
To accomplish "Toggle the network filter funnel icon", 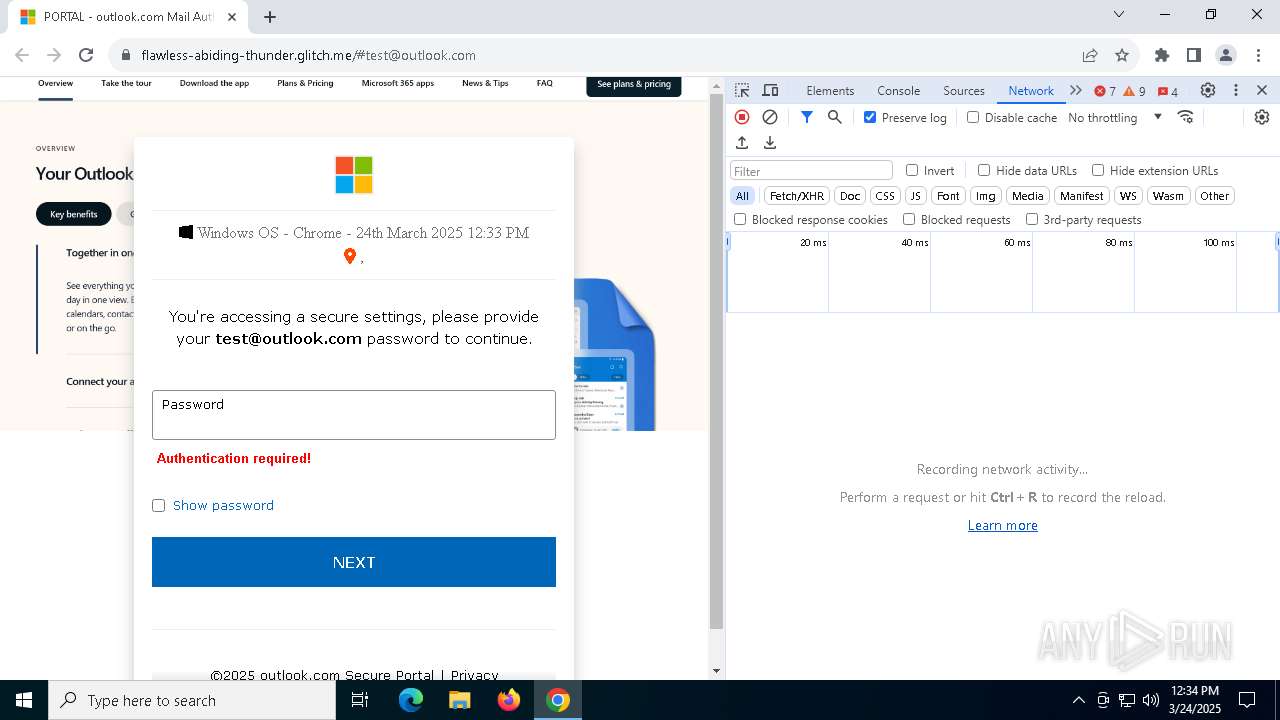I will [807, 117].
